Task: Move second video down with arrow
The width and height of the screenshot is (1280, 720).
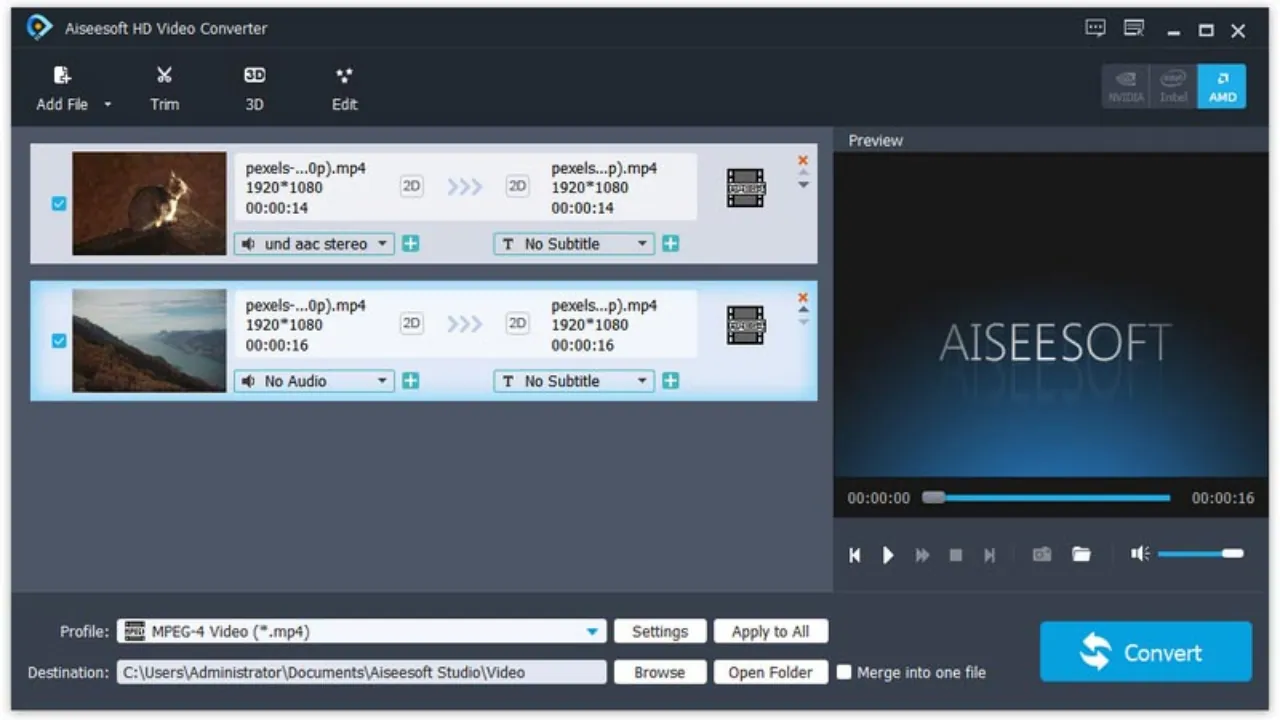Action: coord(803,322)
